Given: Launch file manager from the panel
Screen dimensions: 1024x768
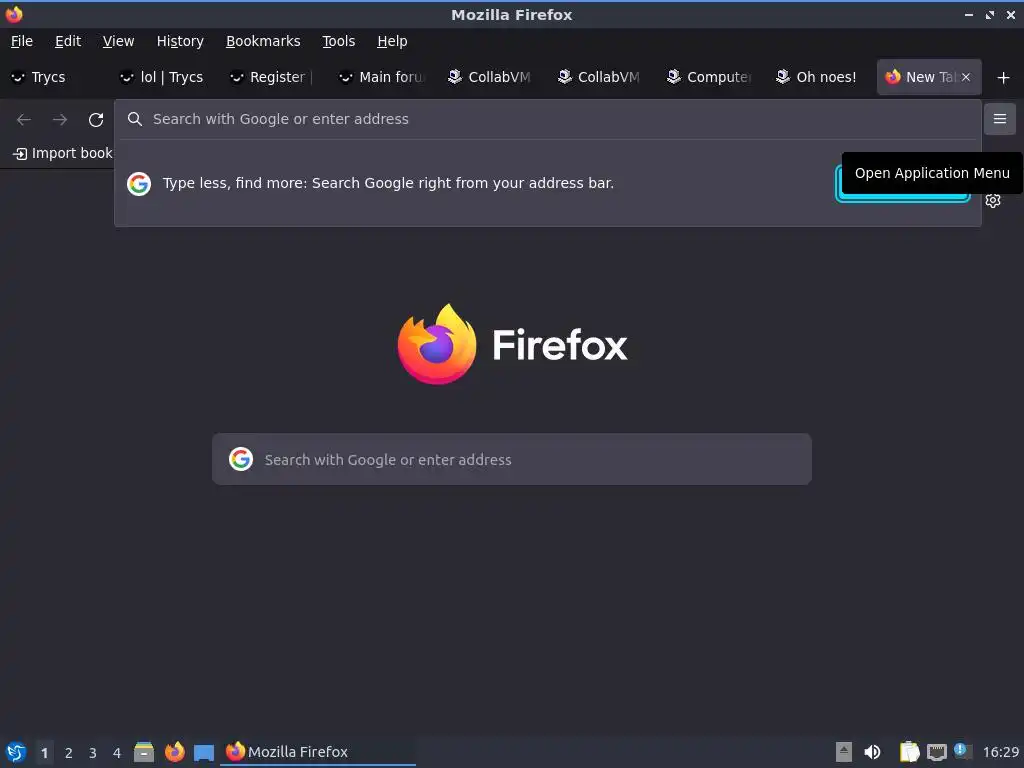Looking at the screenshot, I should coord(144,752).
